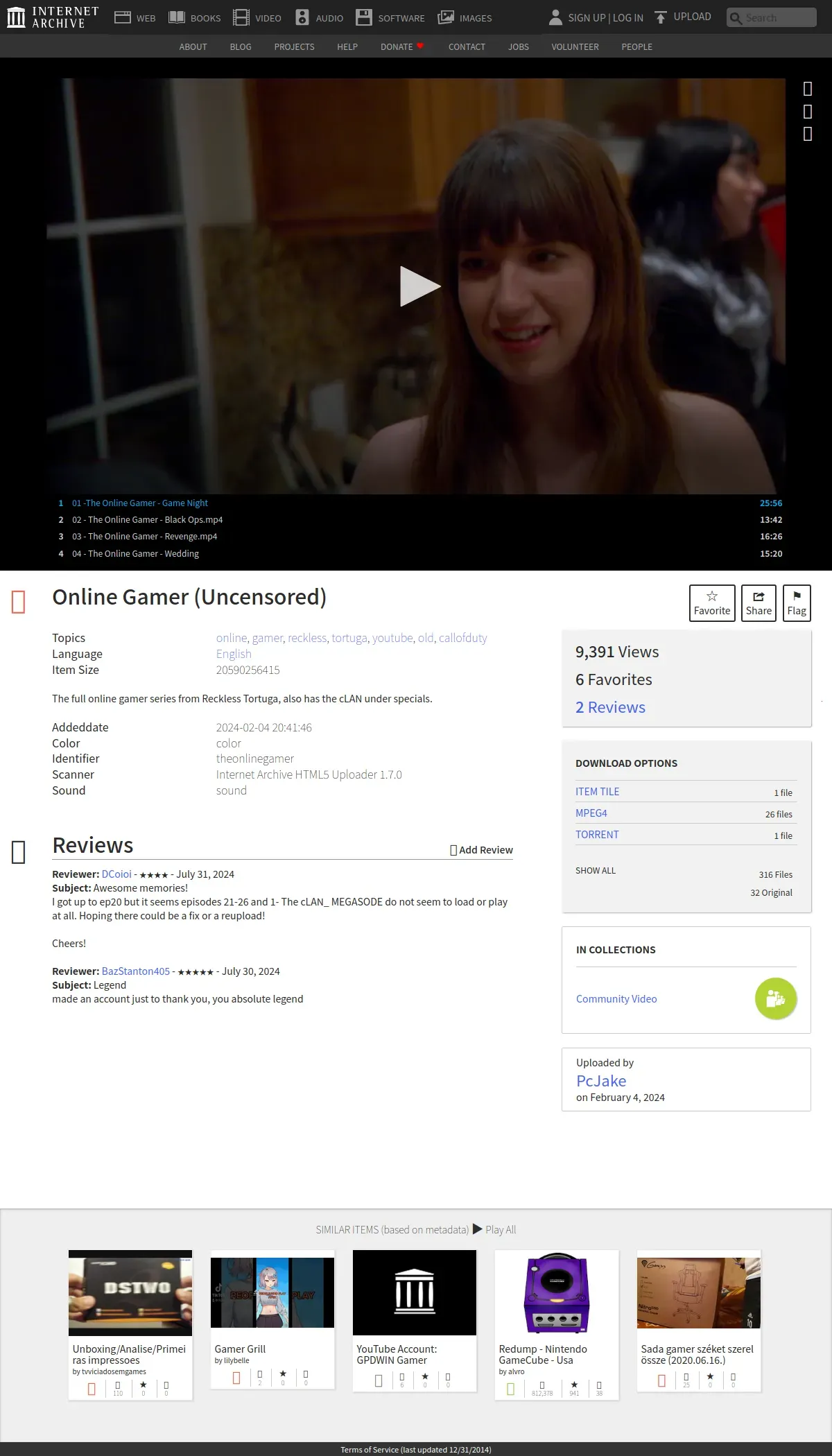
Task: Open YouTube Account GPDWIN Gamer thumbnail
Action: [415, 1292]
